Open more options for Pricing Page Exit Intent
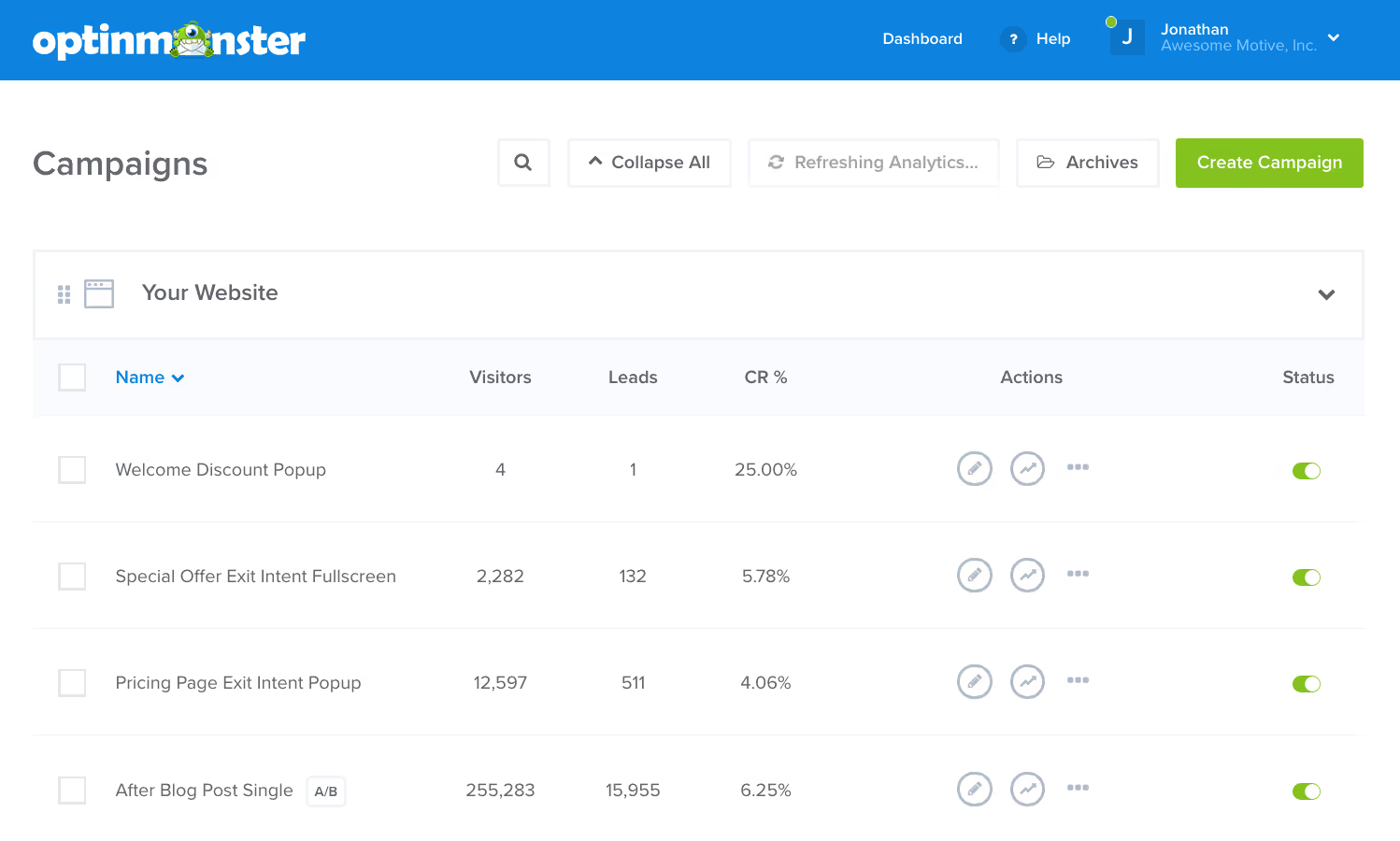Viewport: 1400px width, 841px height. tap(1079, 680)
